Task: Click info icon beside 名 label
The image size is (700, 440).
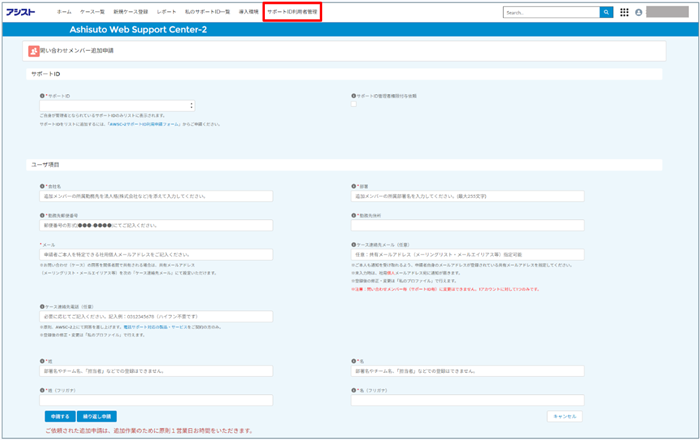Action: (x=354, y=361)
